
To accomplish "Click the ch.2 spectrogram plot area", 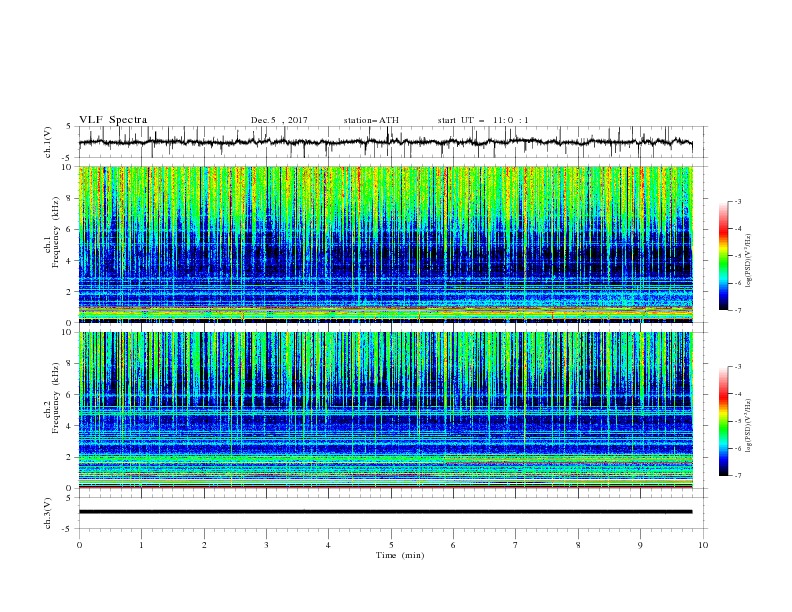I will click(x=385, y=410).
